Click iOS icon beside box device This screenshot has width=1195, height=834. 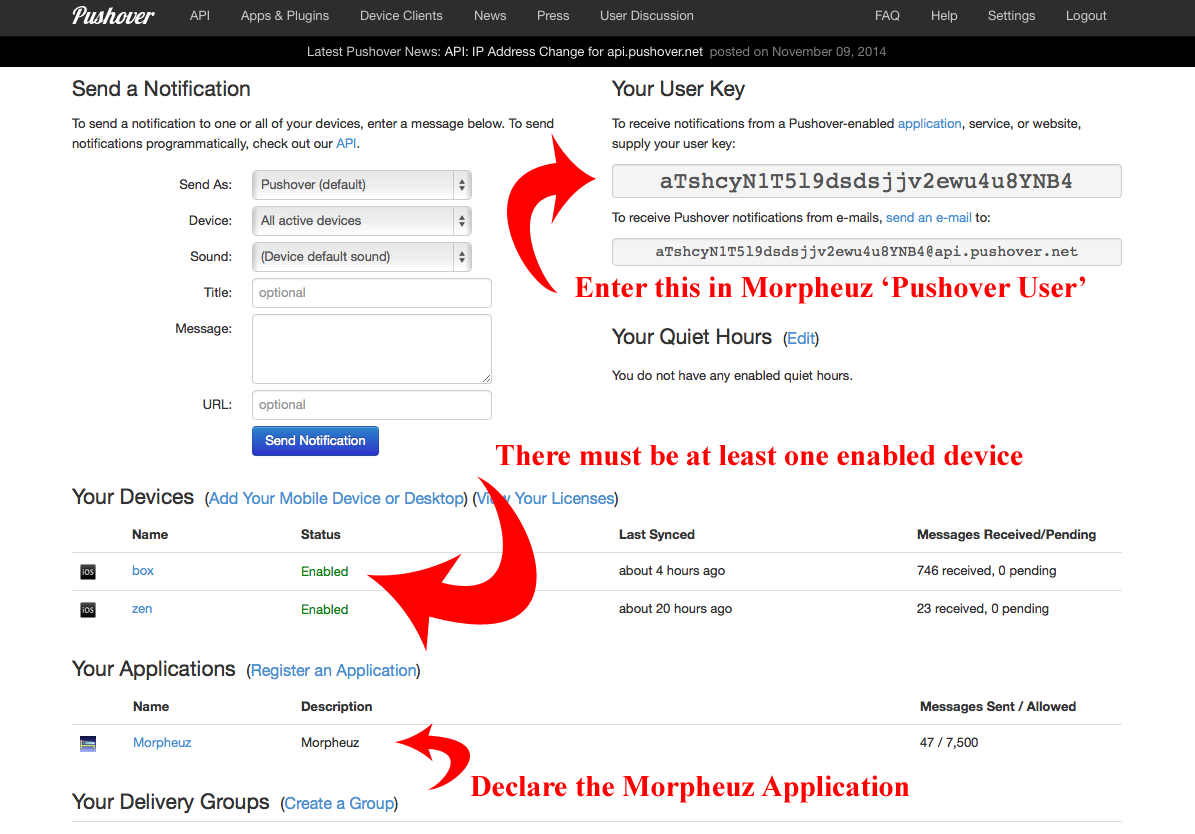pos(88,572)
